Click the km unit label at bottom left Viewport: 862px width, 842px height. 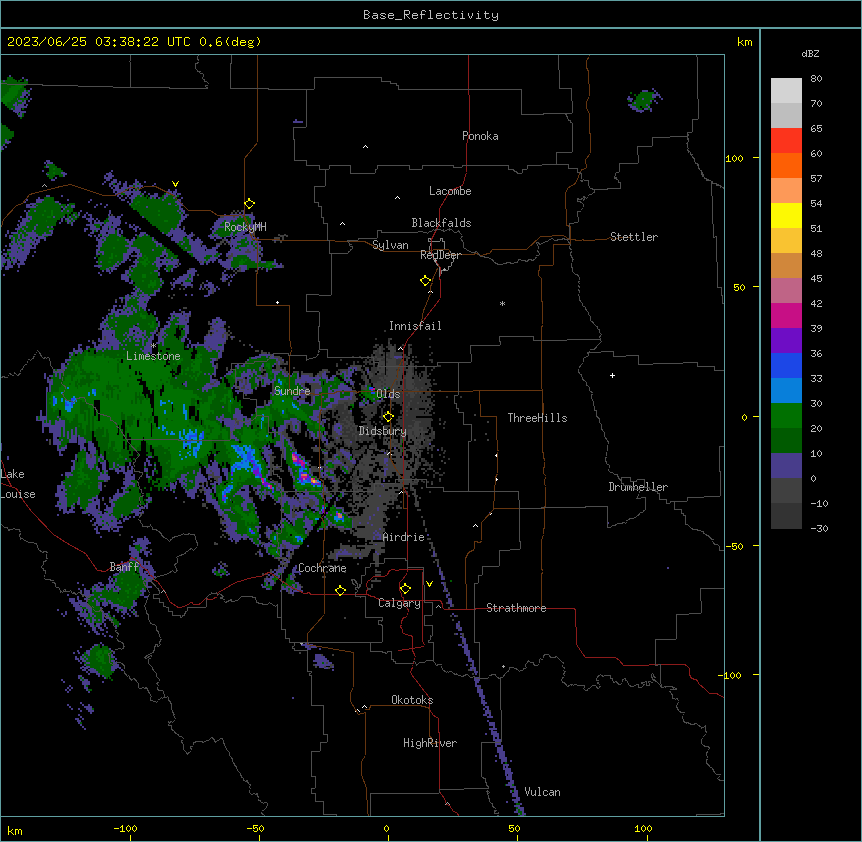pyautogui.click(x=15, y=831)
